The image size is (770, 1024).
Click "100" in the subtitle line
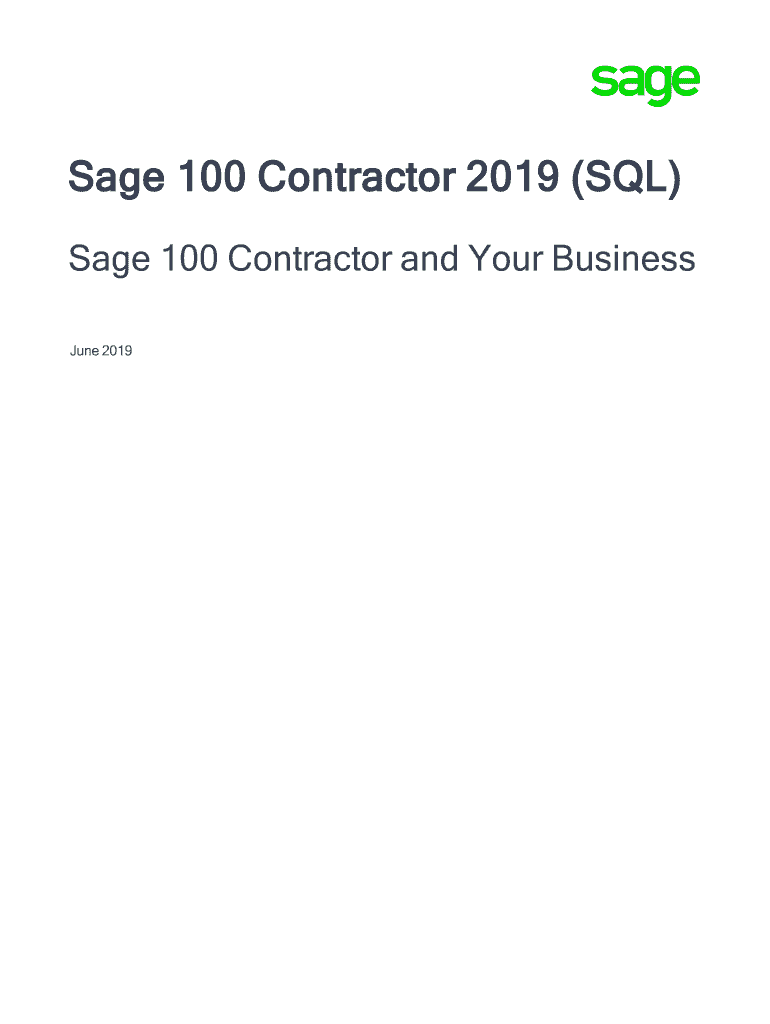(186, 259)
